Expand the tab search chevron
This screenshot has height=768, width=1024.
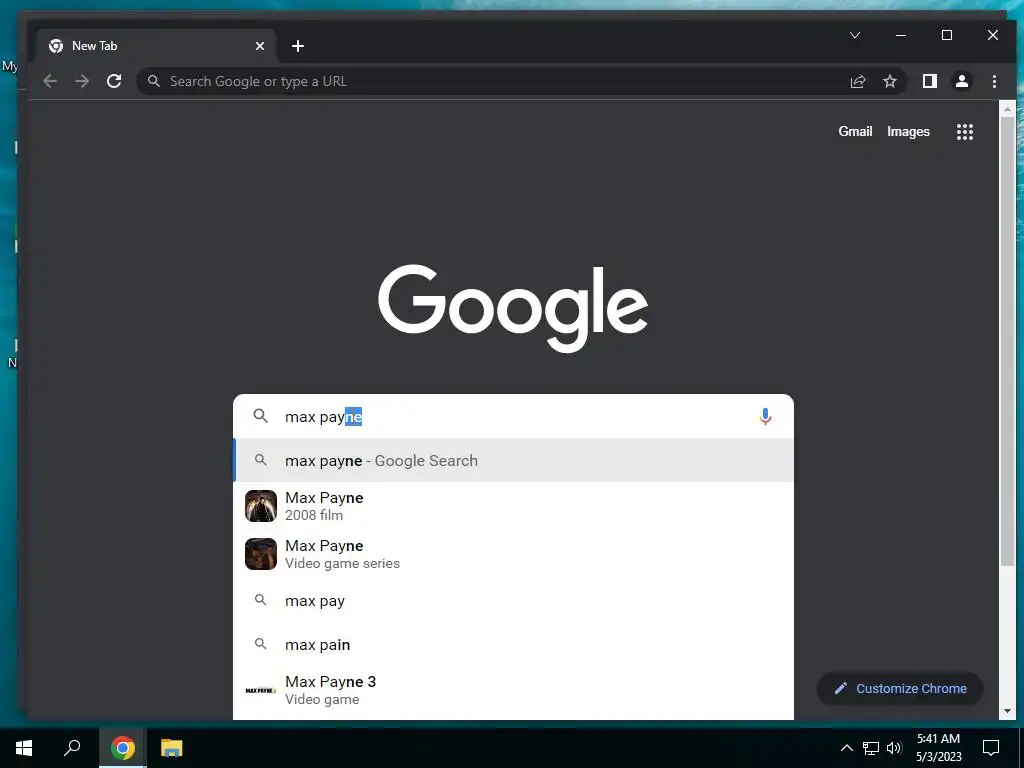coord(855,35)
